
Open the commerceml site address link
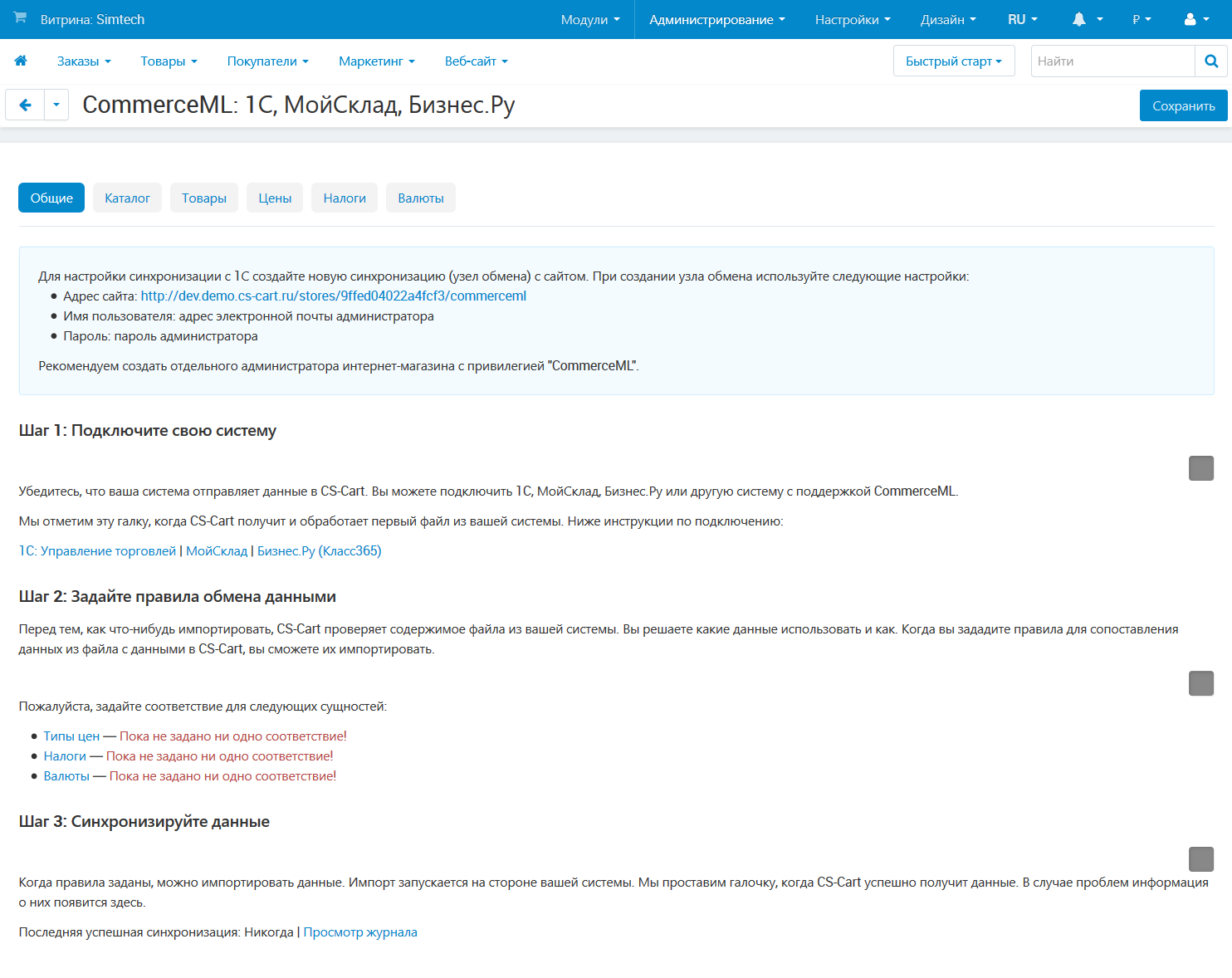pos(334,296)
